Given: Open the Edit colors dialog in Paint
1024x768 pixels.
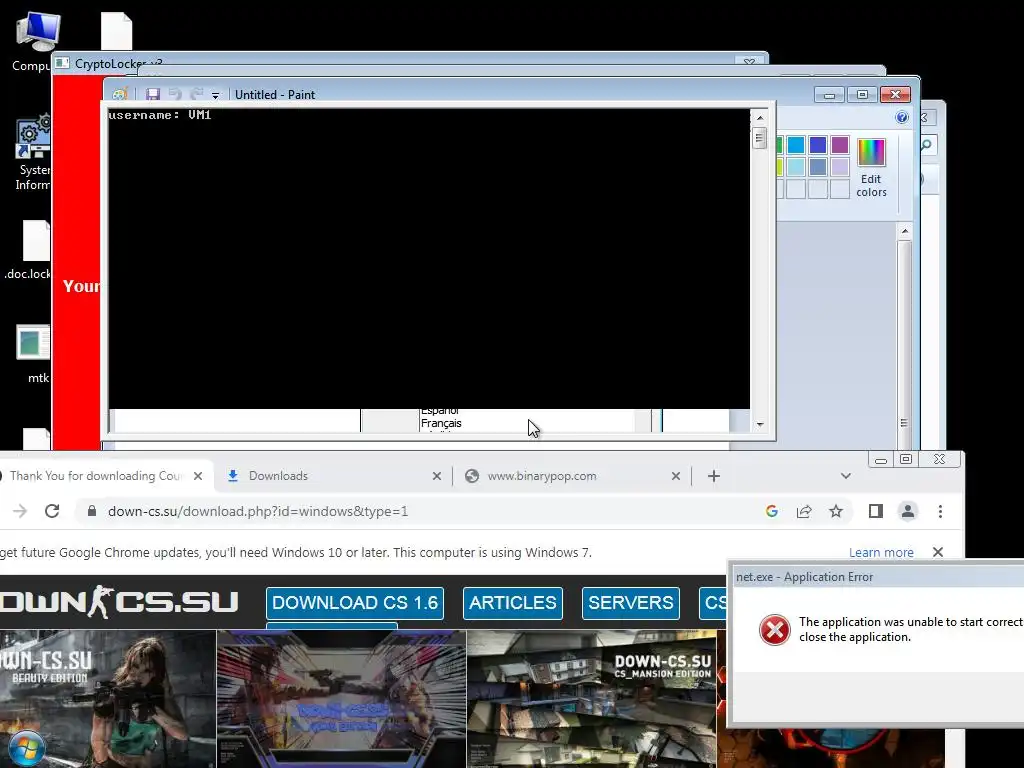Looking at the screenshot, I should coord(871,168).
